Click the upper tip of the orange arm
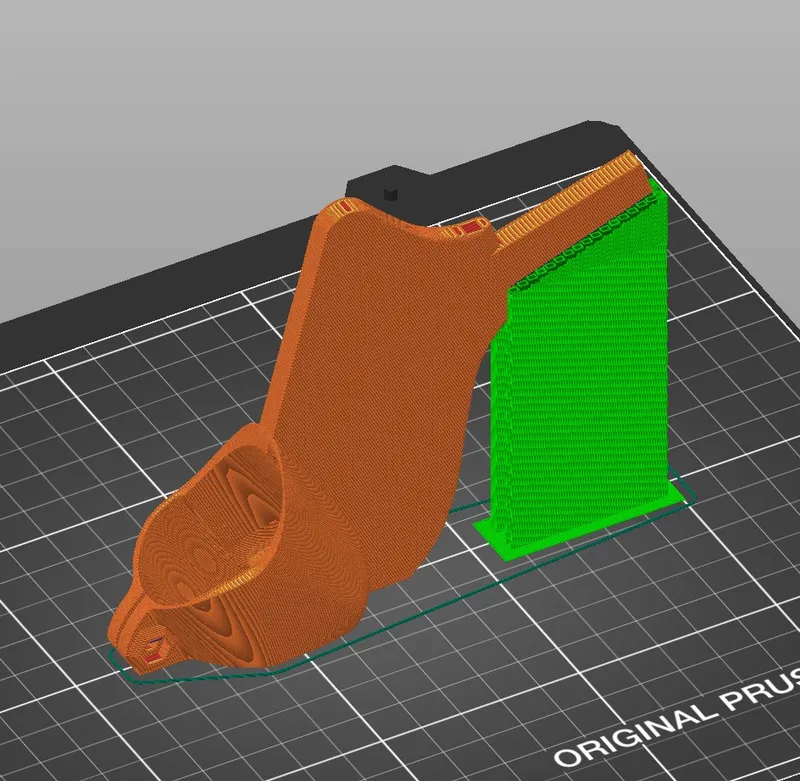This screenshot has height=781, width=800. click(628, 162)
